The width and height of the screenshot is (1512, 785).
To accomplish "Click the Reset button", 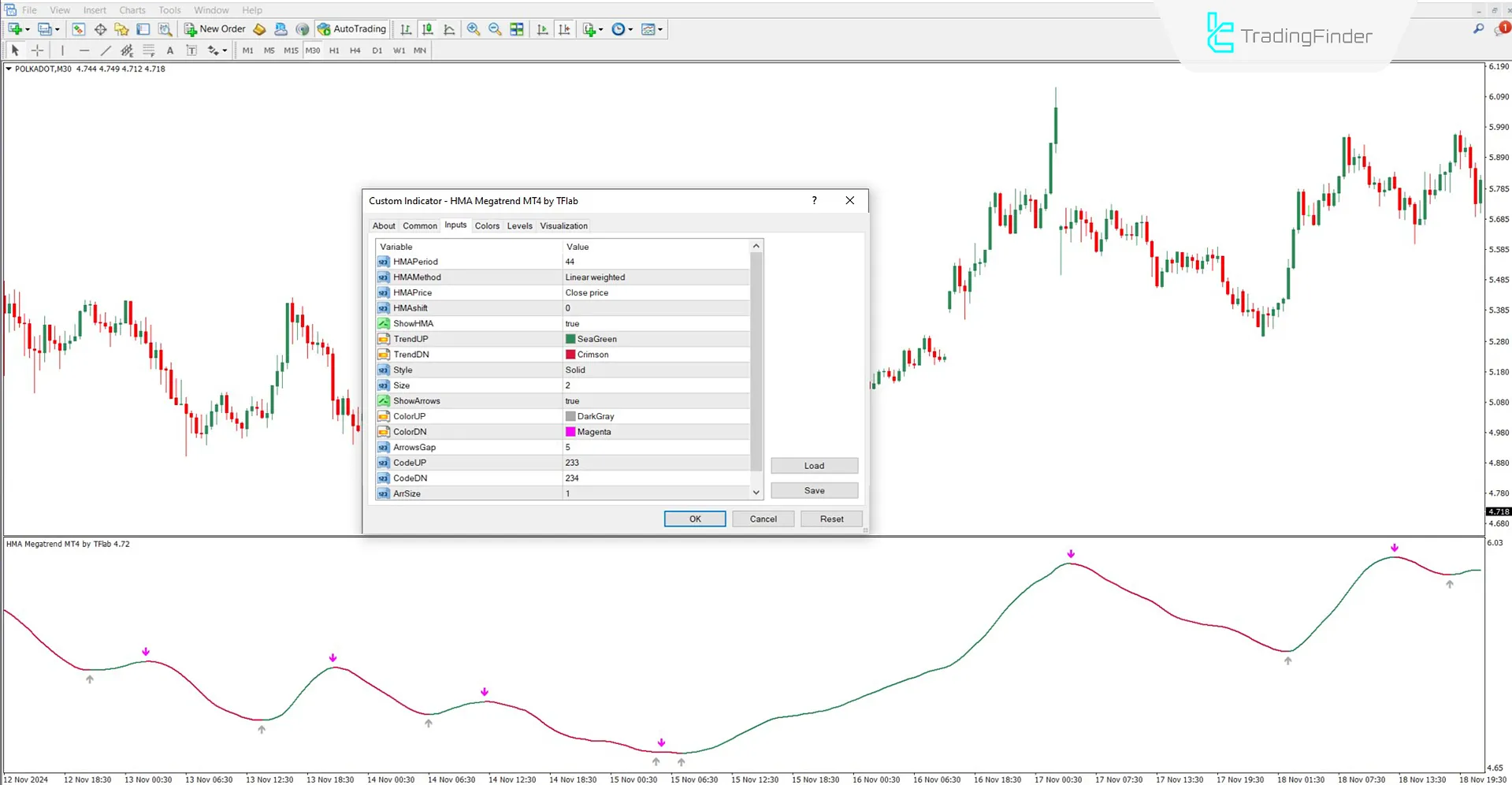I will (831, 519).
